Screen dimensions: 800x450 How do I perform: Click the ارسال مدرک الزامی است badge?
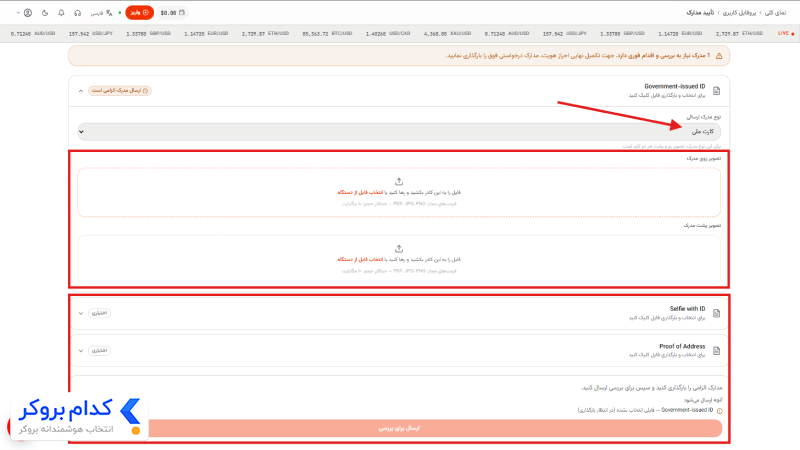pyautogui.click(x=120, y=90)
